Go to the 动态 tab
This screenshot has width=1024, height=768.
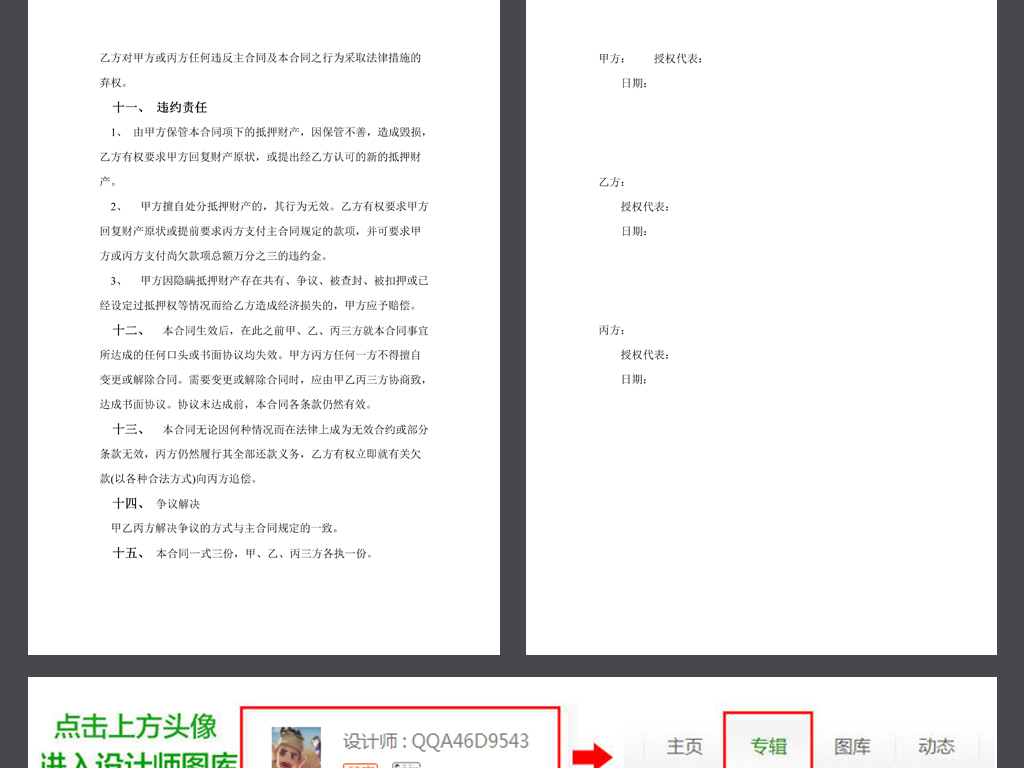[936, 746]
